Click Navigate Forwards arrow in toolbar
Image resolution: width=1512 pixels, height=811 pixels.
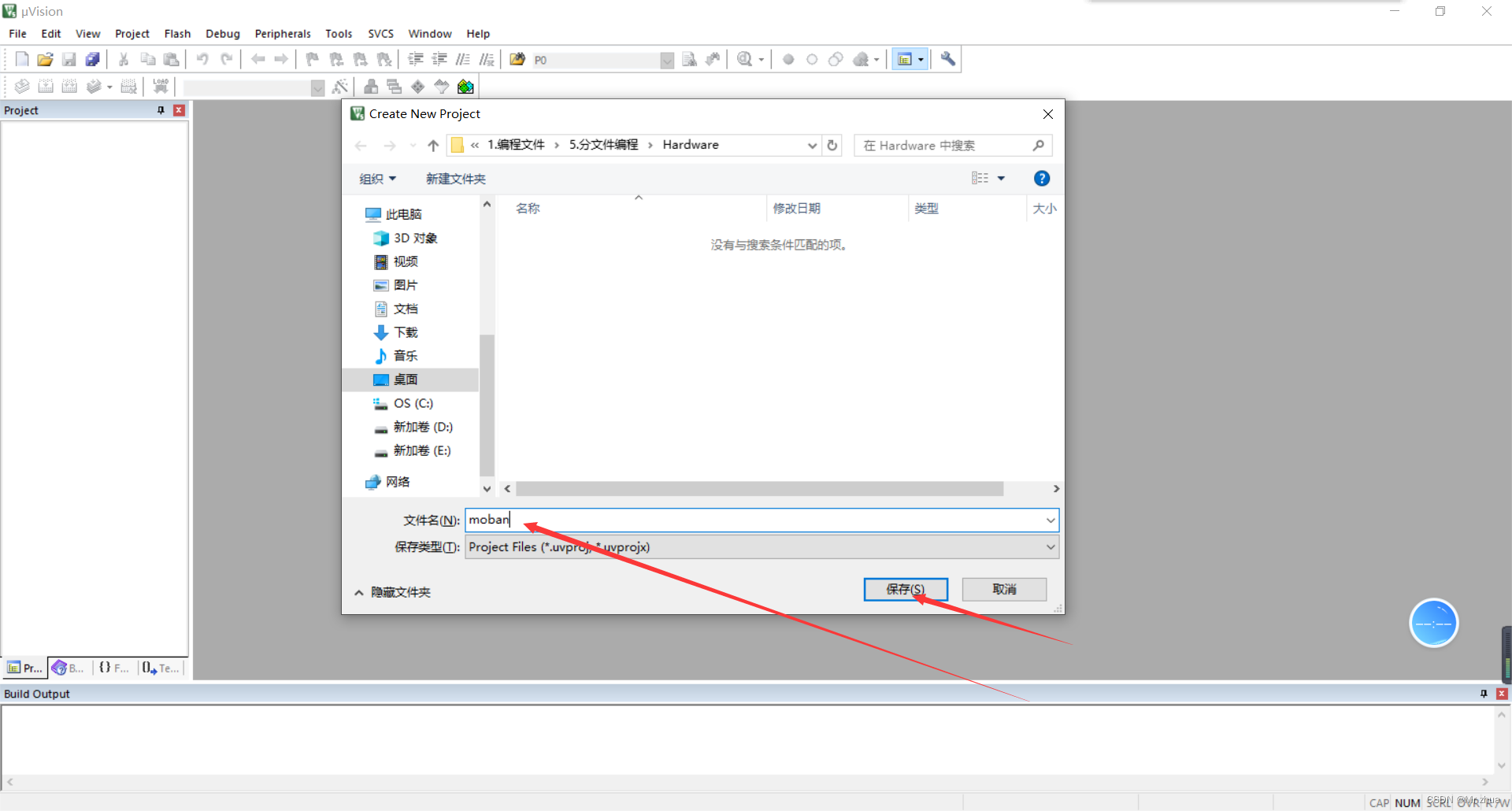tap(281, 59)
